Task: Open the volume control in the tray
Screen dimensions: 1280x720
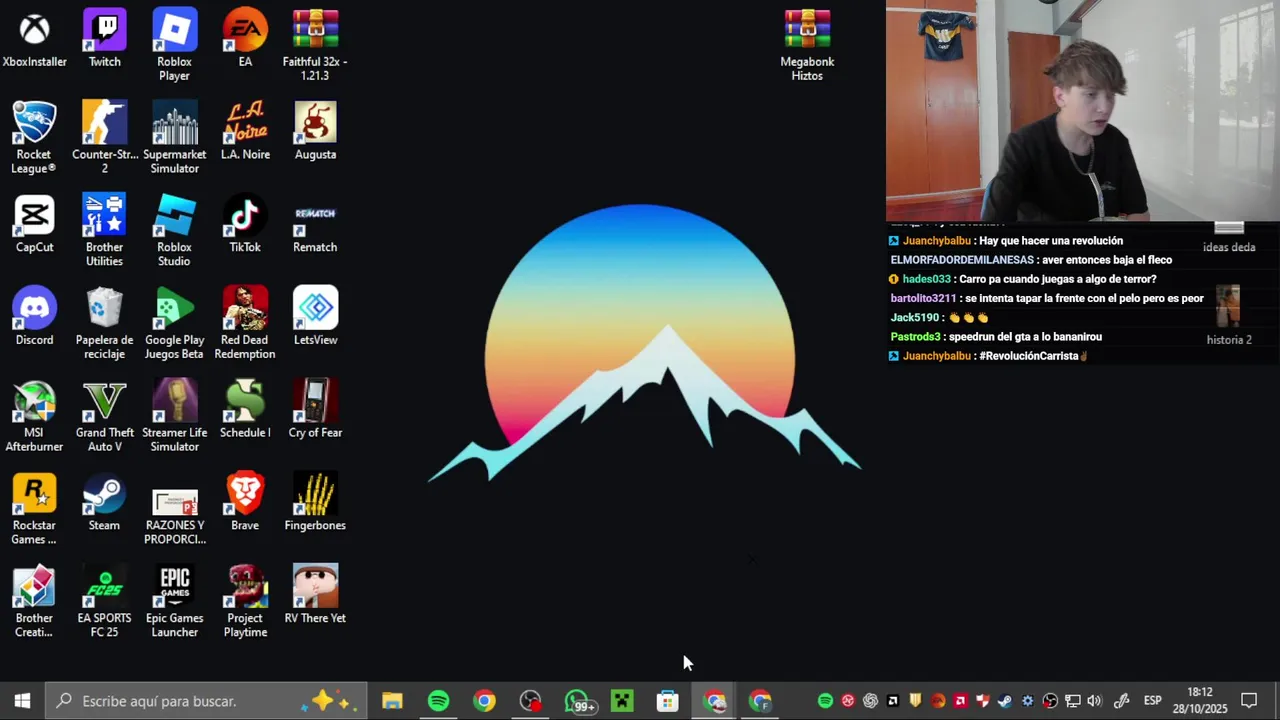Action: (1094, 701)
